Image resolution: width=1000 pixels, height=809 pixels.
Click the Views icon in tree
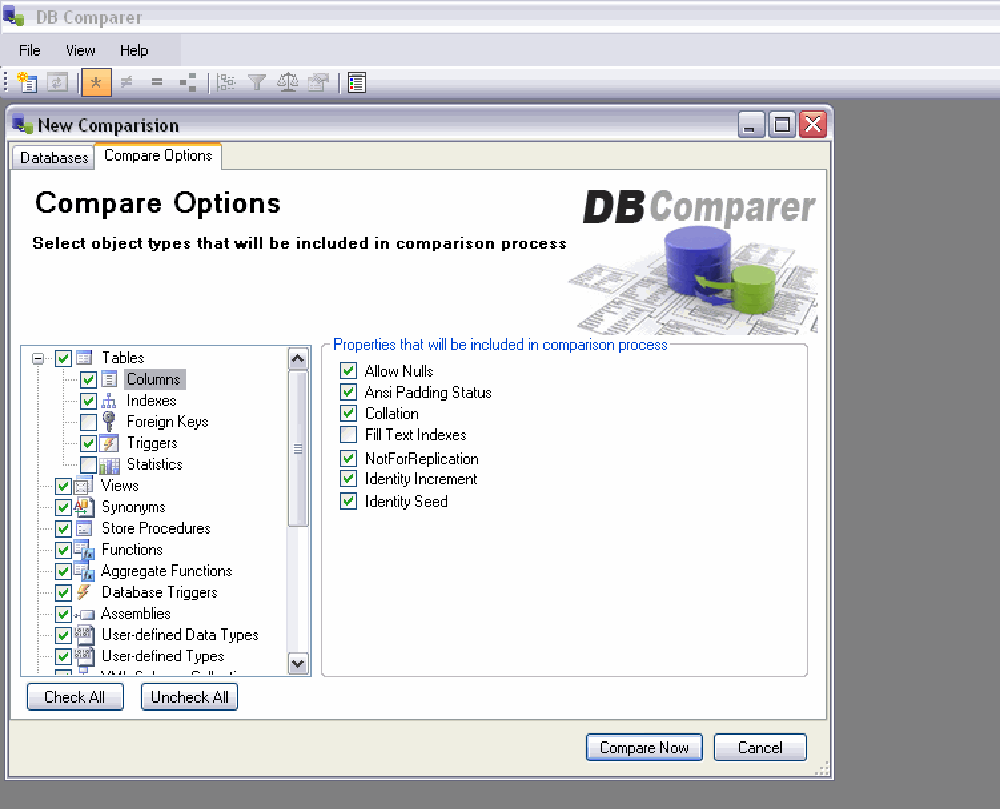[x=83, y=486]
